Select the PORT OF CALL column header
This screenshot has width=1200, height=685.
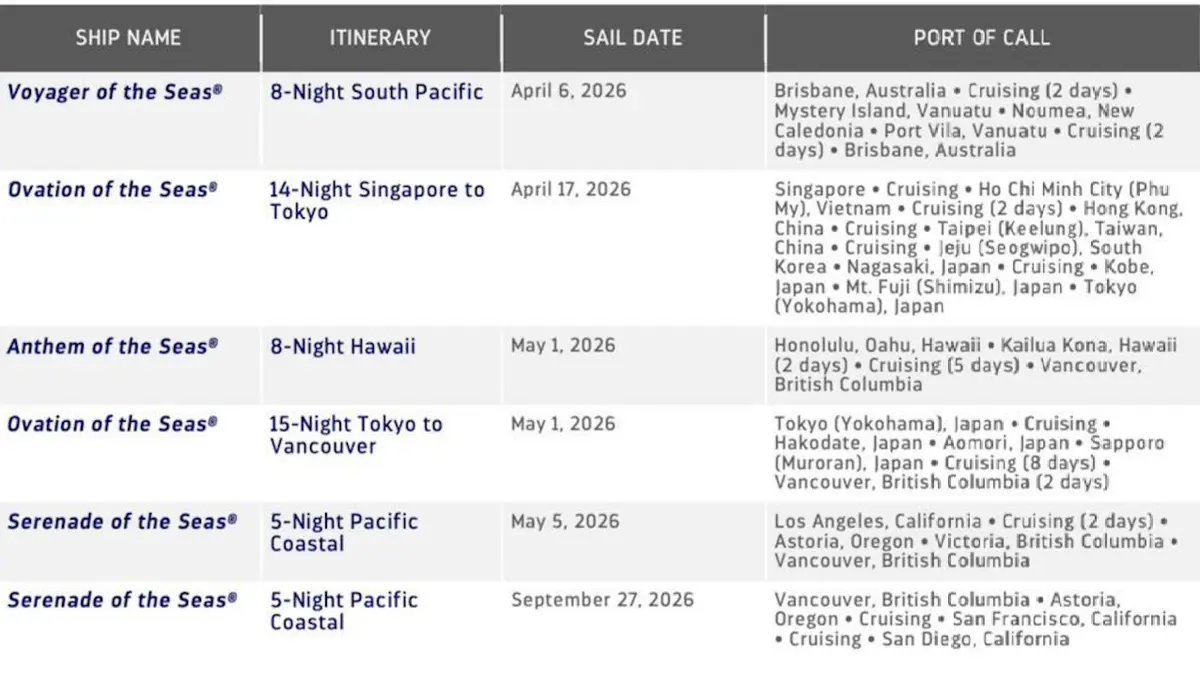pos(982,38)
